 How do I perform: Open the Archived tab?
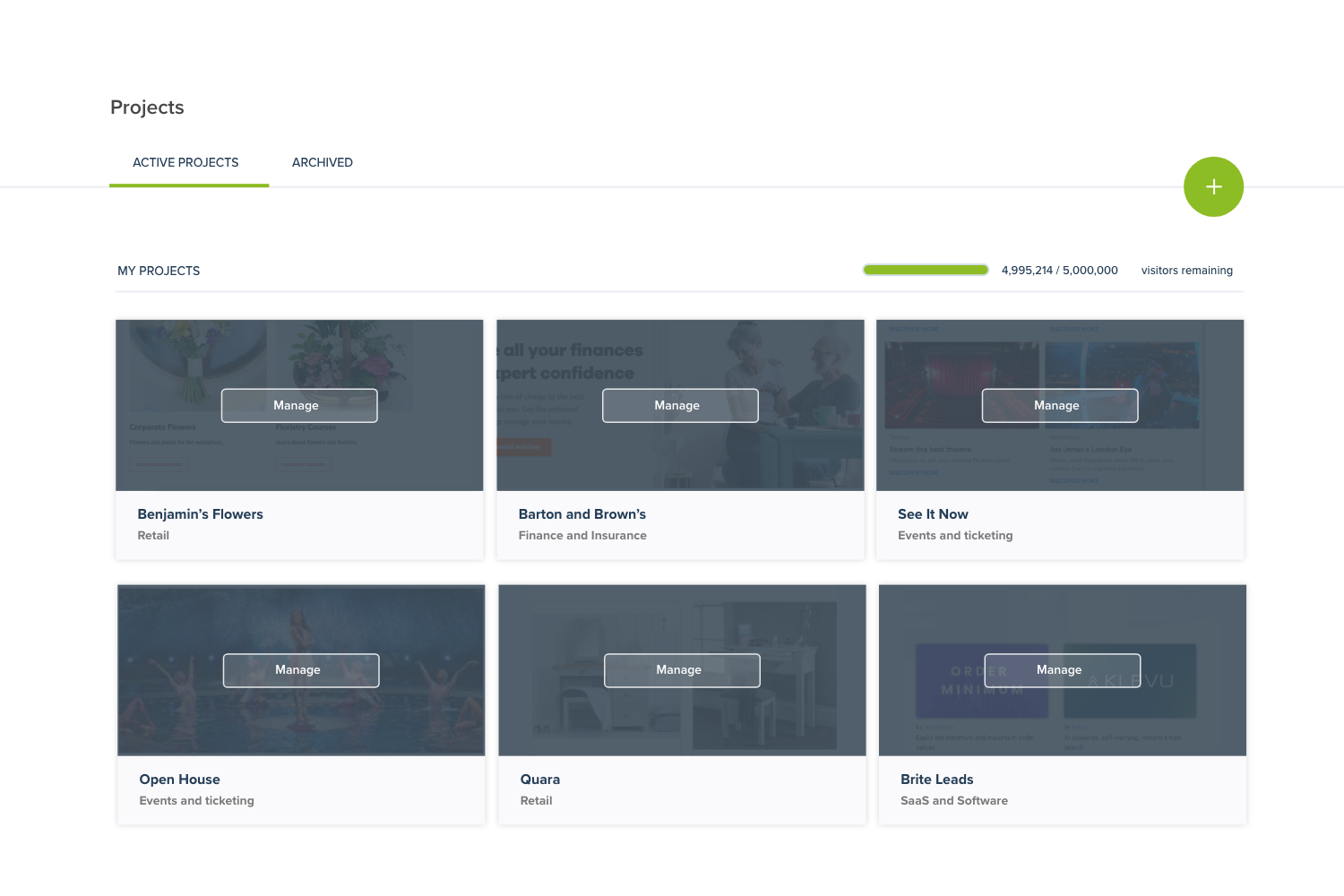pyautogui.click(x=323, y=163)
